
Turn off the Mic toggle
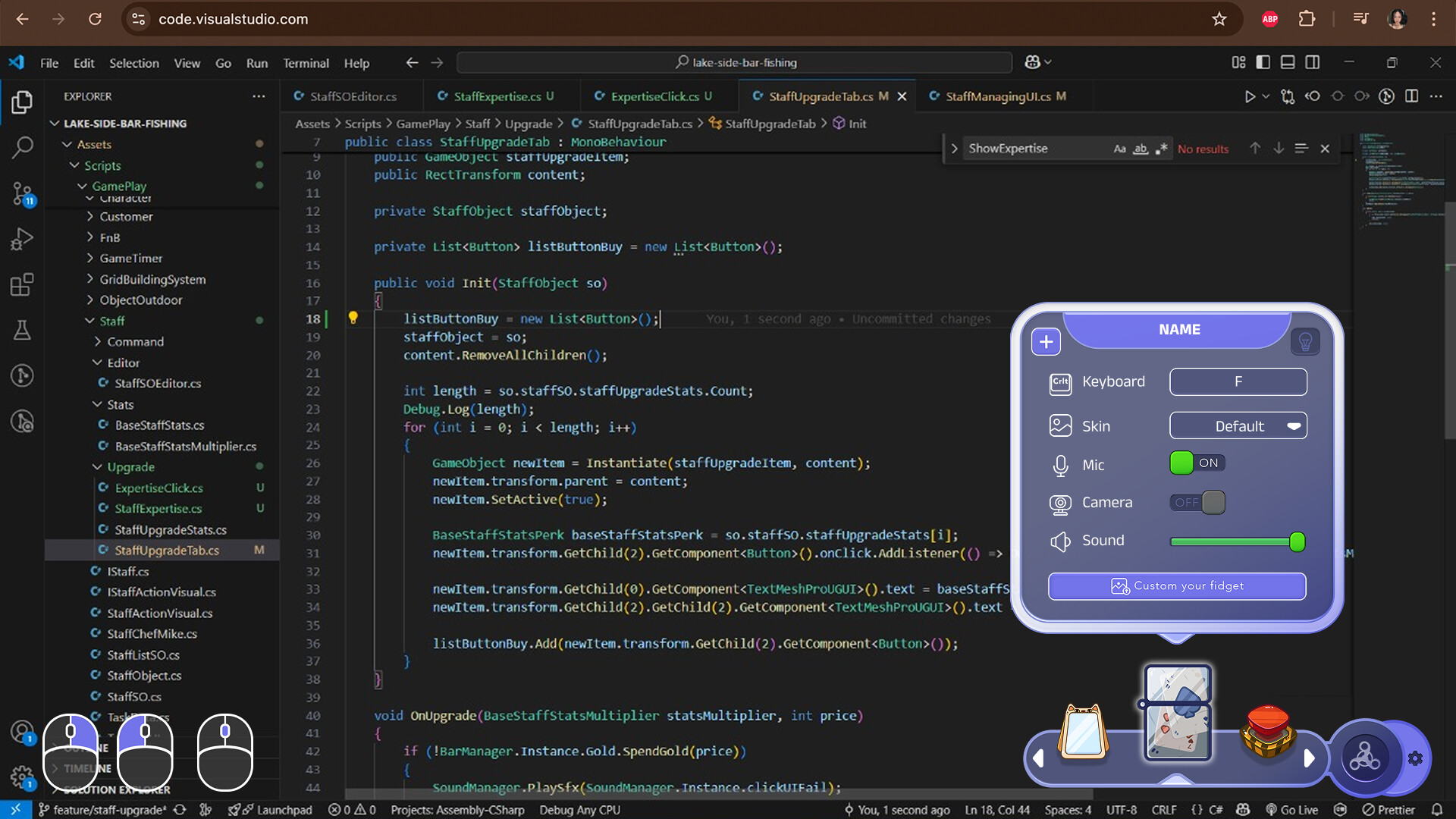coord(1197,463)
